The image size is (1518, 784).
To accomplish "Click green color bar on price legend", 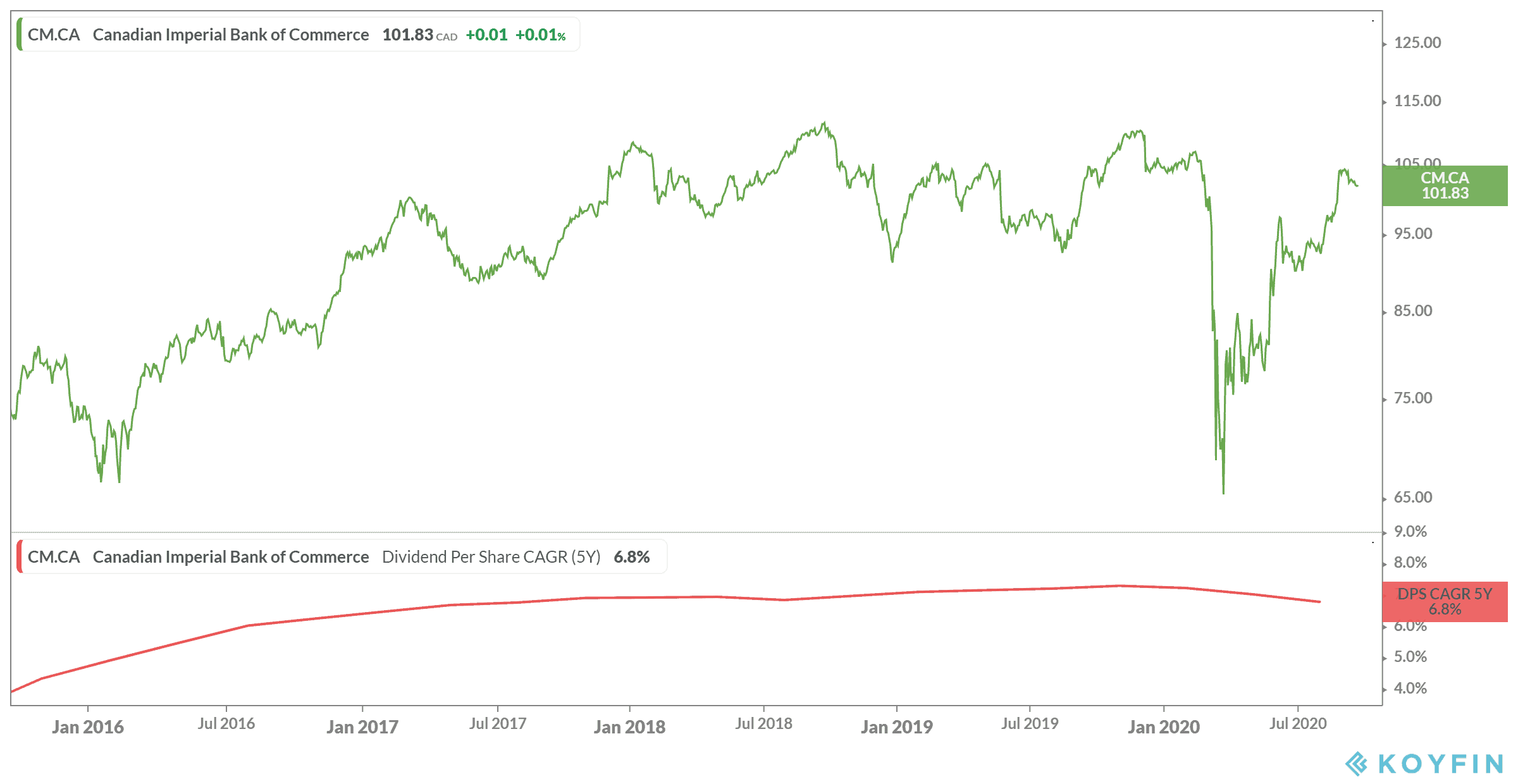I will [20, 35].
